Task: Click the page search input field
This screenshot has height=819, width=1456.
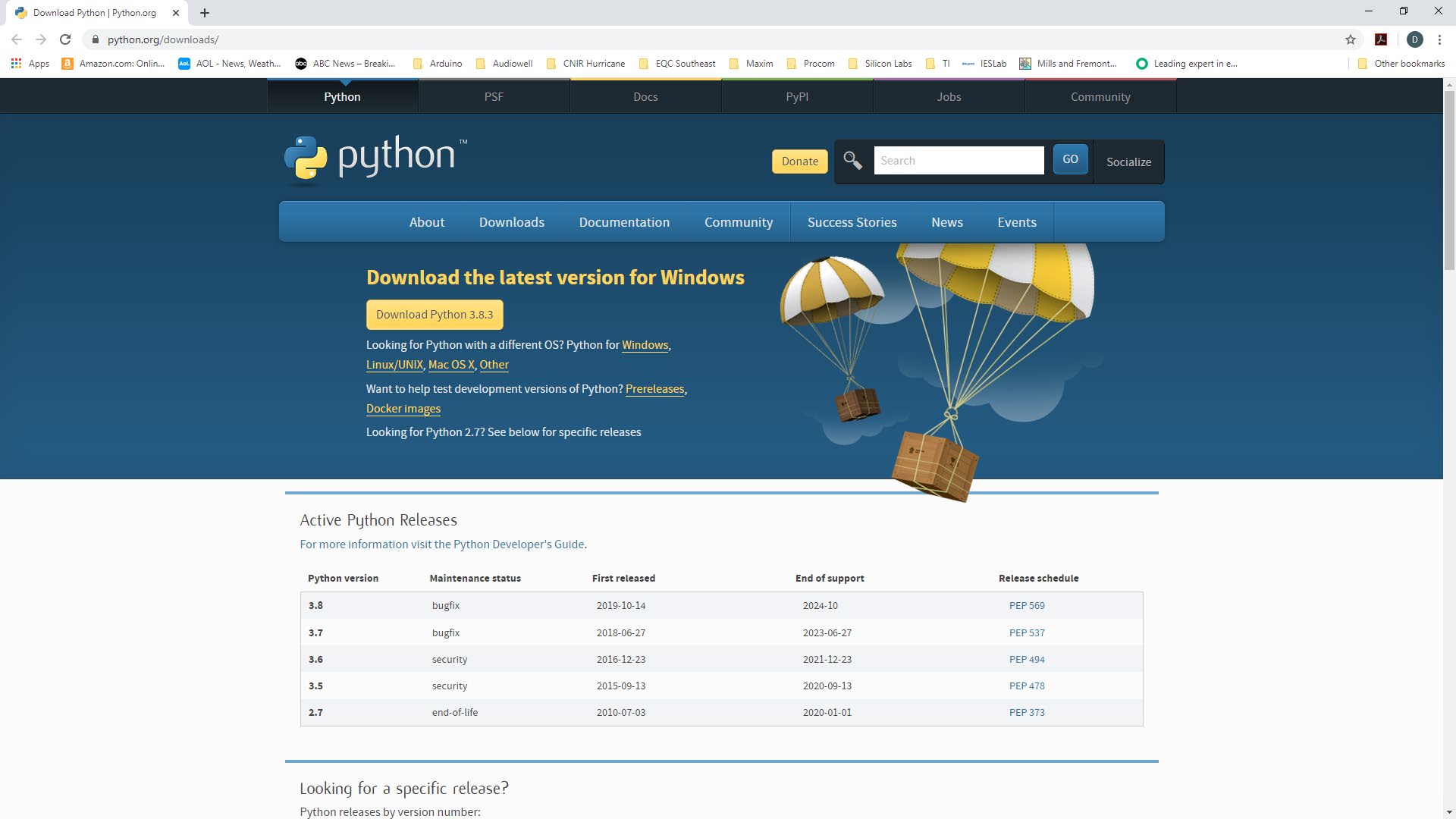Action: click(959, 161)
